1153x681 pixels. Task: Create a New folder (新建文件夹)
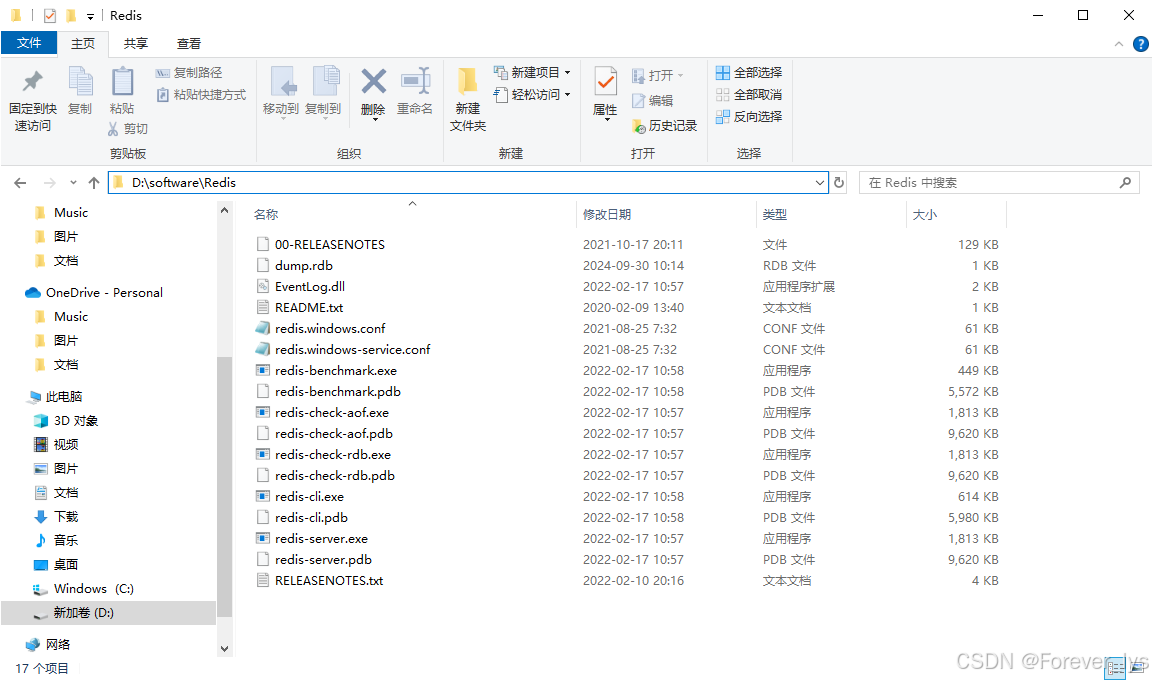pos(468,99)
